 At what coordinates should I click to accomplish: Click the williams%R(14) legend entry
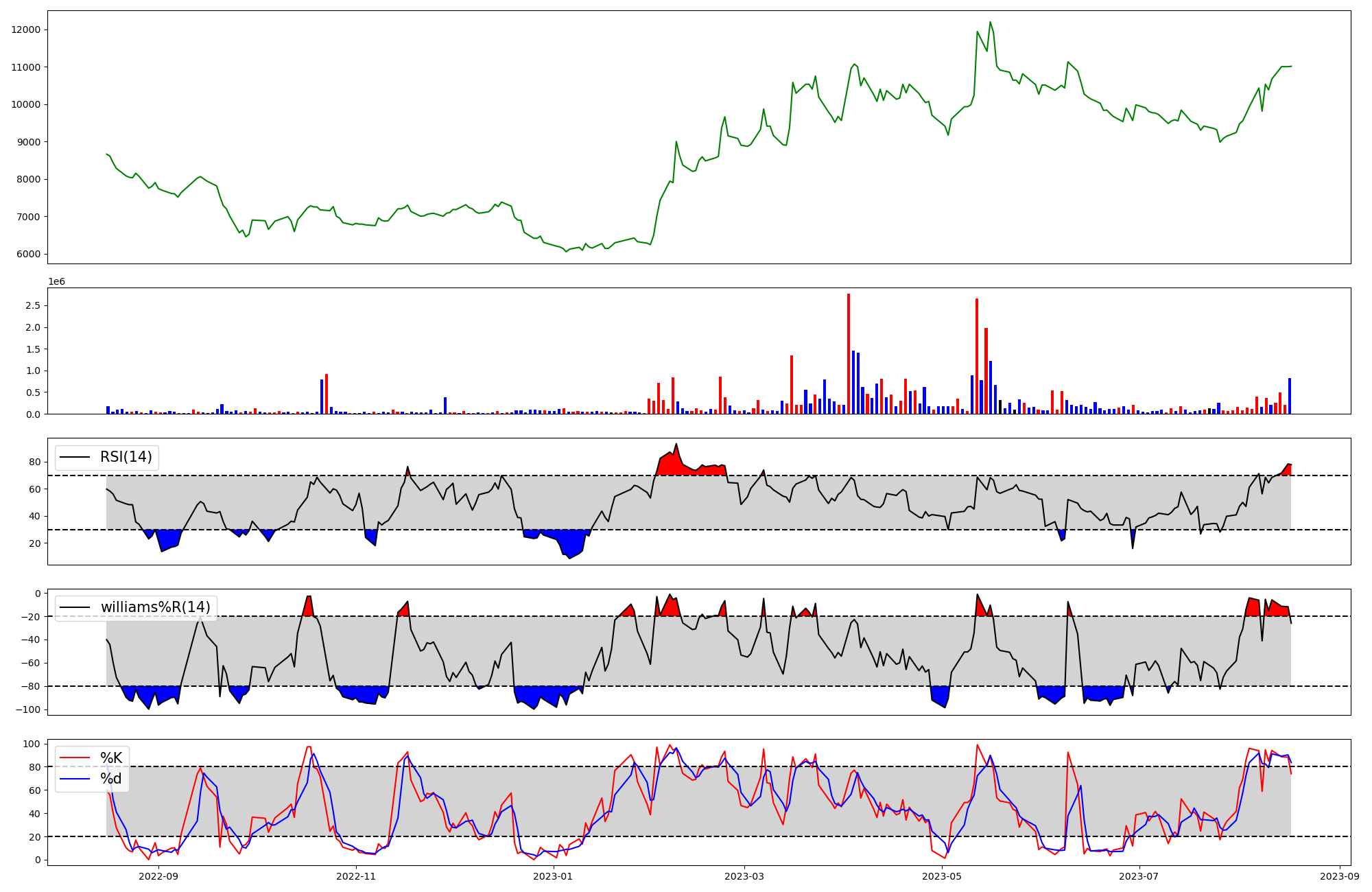155,607
